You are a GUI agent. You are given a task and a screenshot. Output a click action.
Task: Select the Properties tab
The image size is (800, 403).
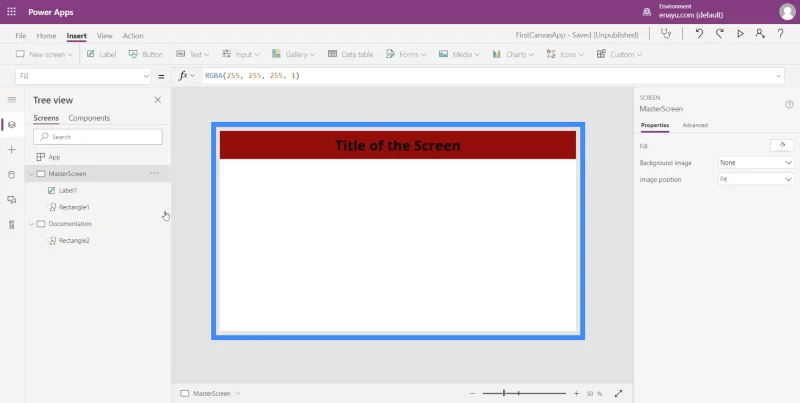[655, 125]
